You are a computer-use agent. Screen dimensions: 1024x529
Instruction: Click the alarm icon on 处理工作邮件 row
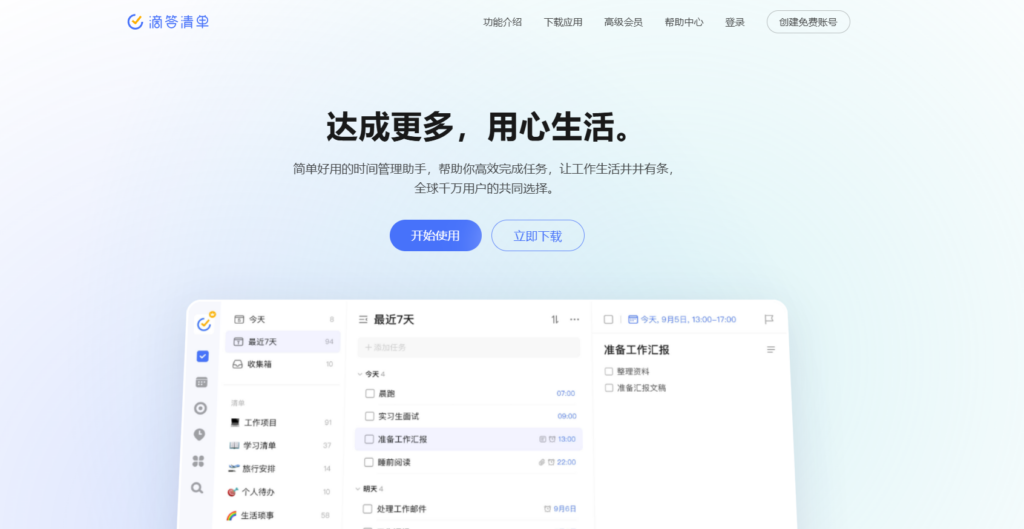547,509
